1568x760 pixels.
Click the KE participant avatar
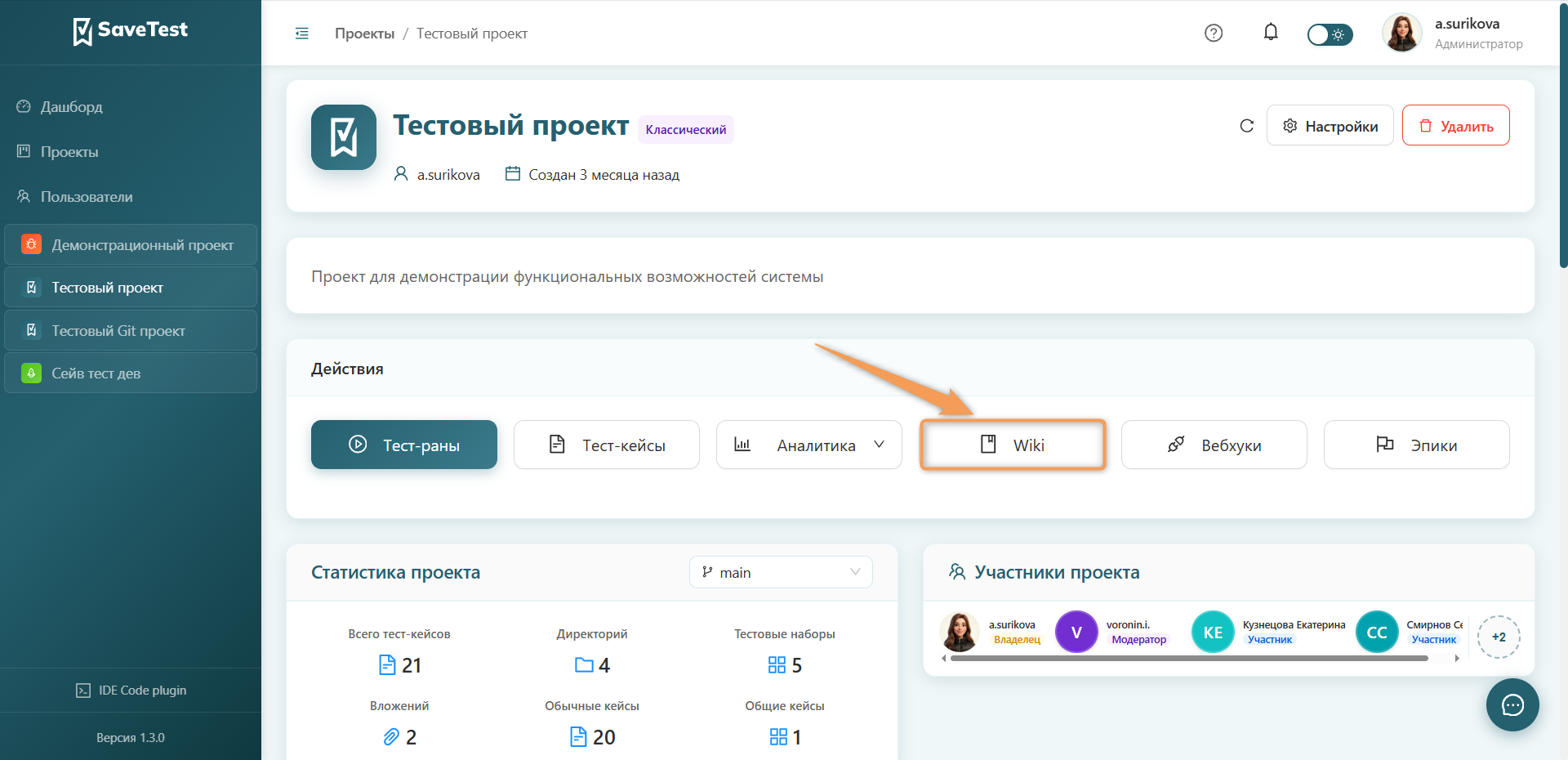(1213, 632)
